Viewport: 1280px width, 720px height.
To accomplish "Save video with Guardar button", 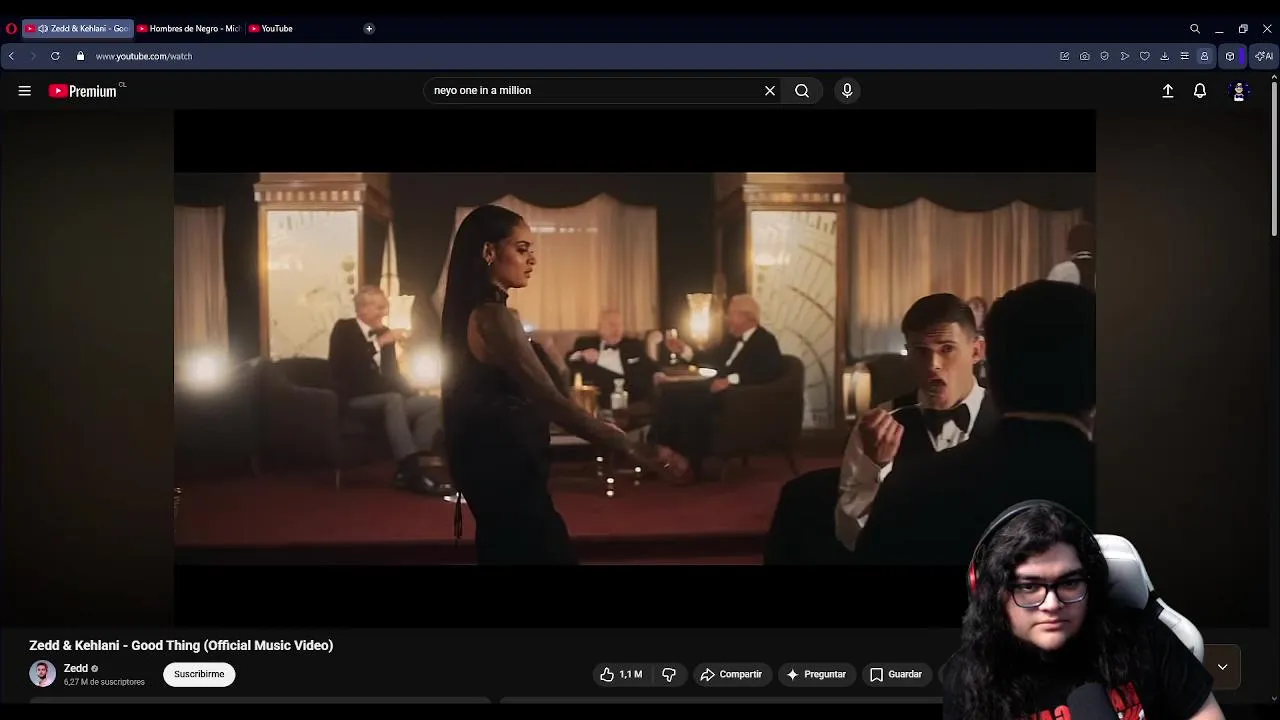I will pyautogui.click(x=896, y=674).
